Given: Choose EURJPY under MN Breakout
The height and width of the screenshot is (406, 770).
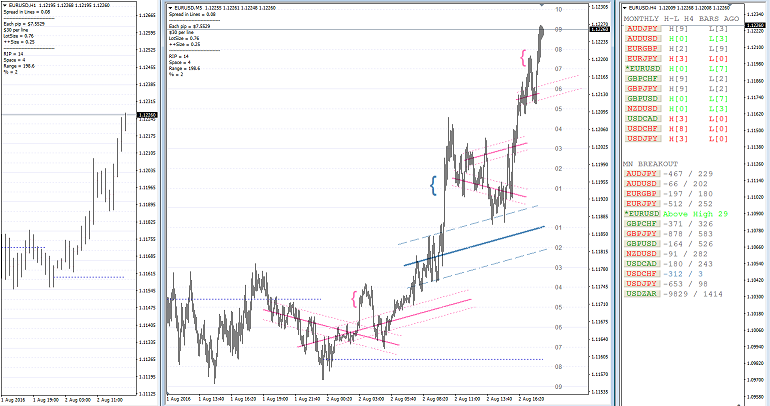Looking at the screenshot, I should click(641, 204).
